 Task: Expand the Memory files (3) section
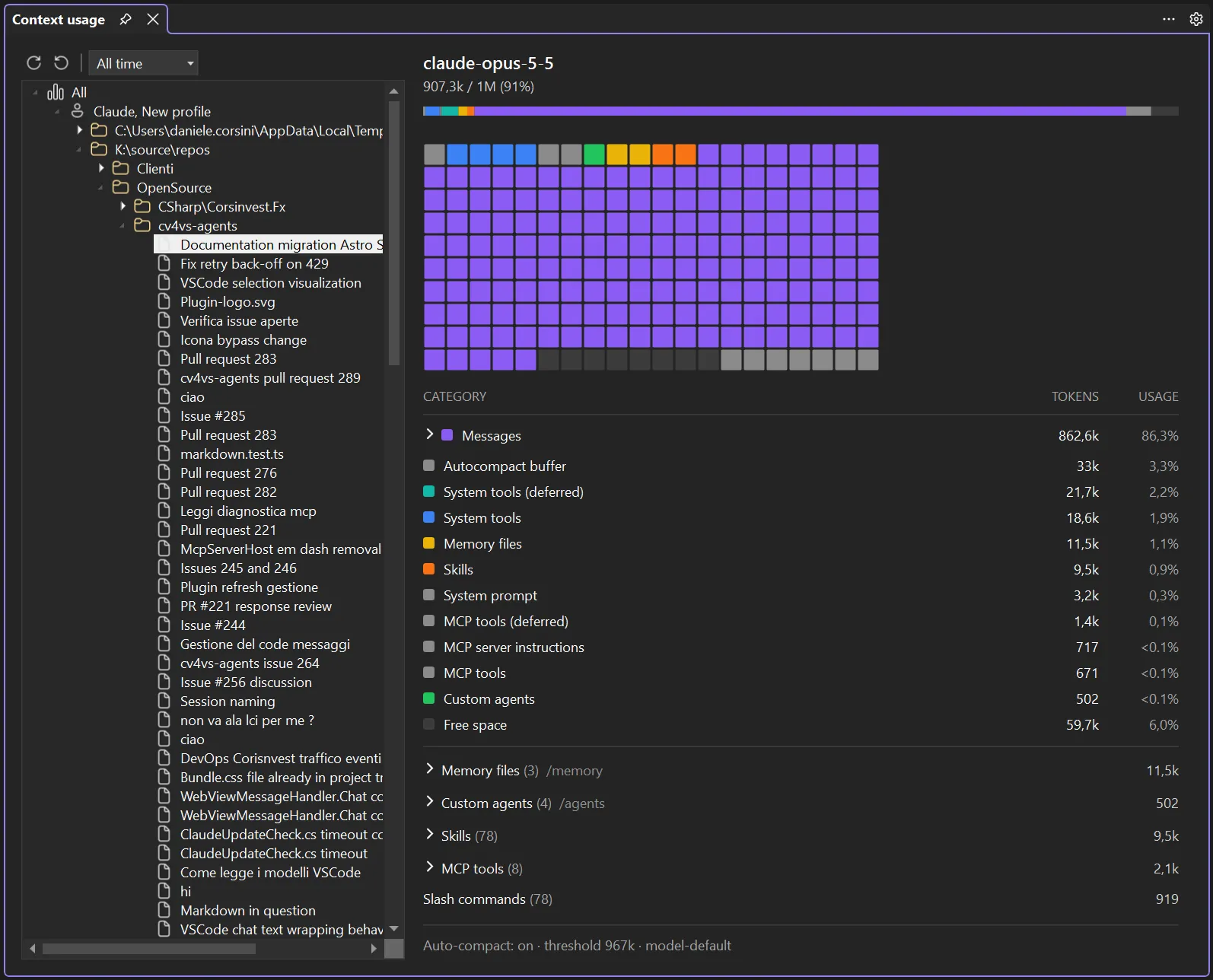click(430, 769)
